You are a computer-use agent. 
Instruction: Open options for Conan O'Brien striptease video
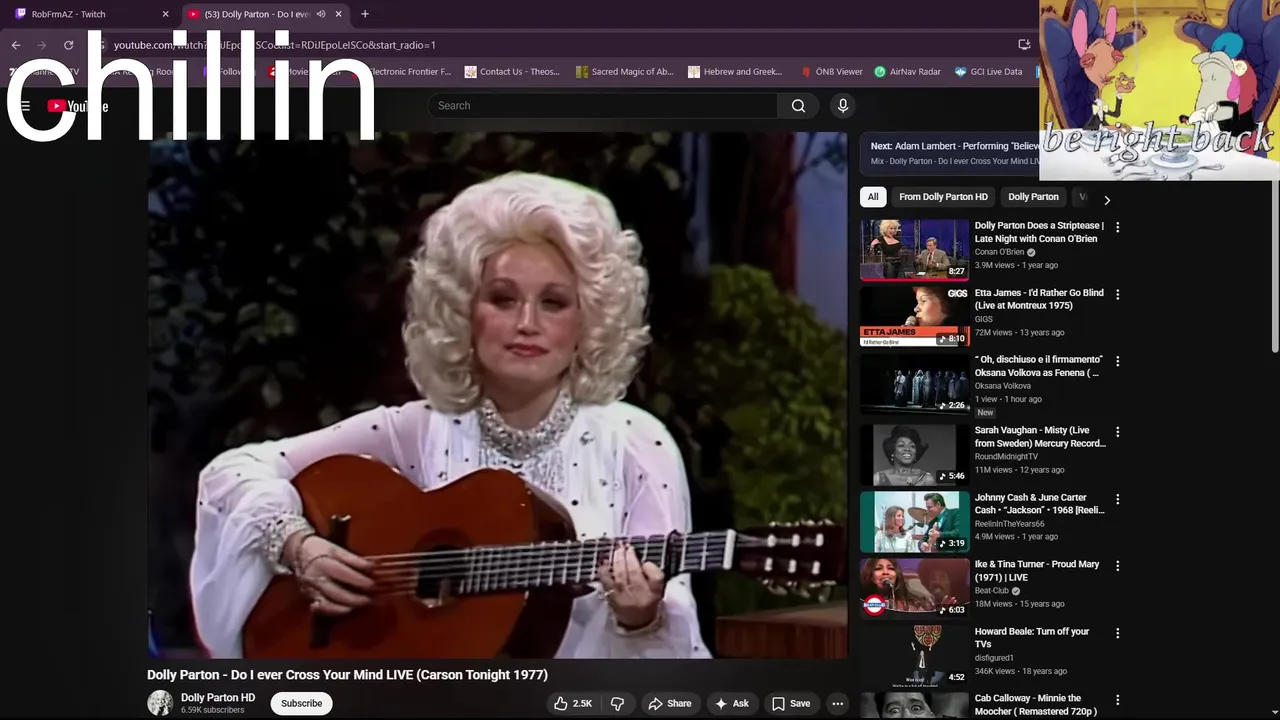pyautogui.click(x=1117, y=228)
